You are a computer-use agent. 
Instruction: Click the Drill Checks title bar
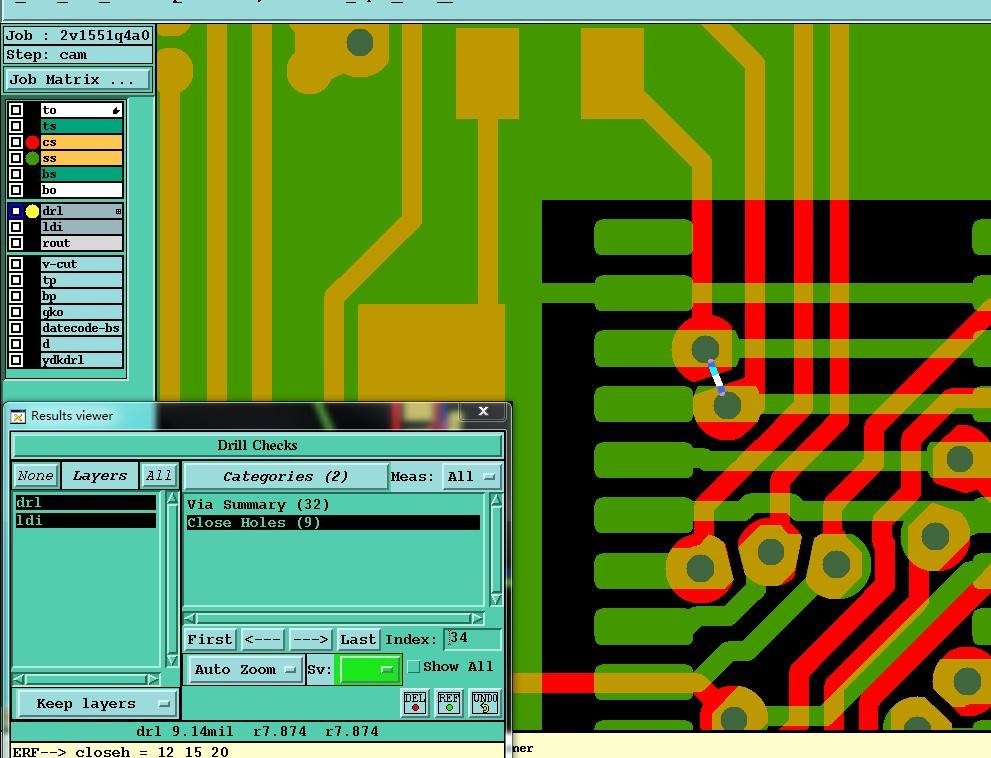257,445
